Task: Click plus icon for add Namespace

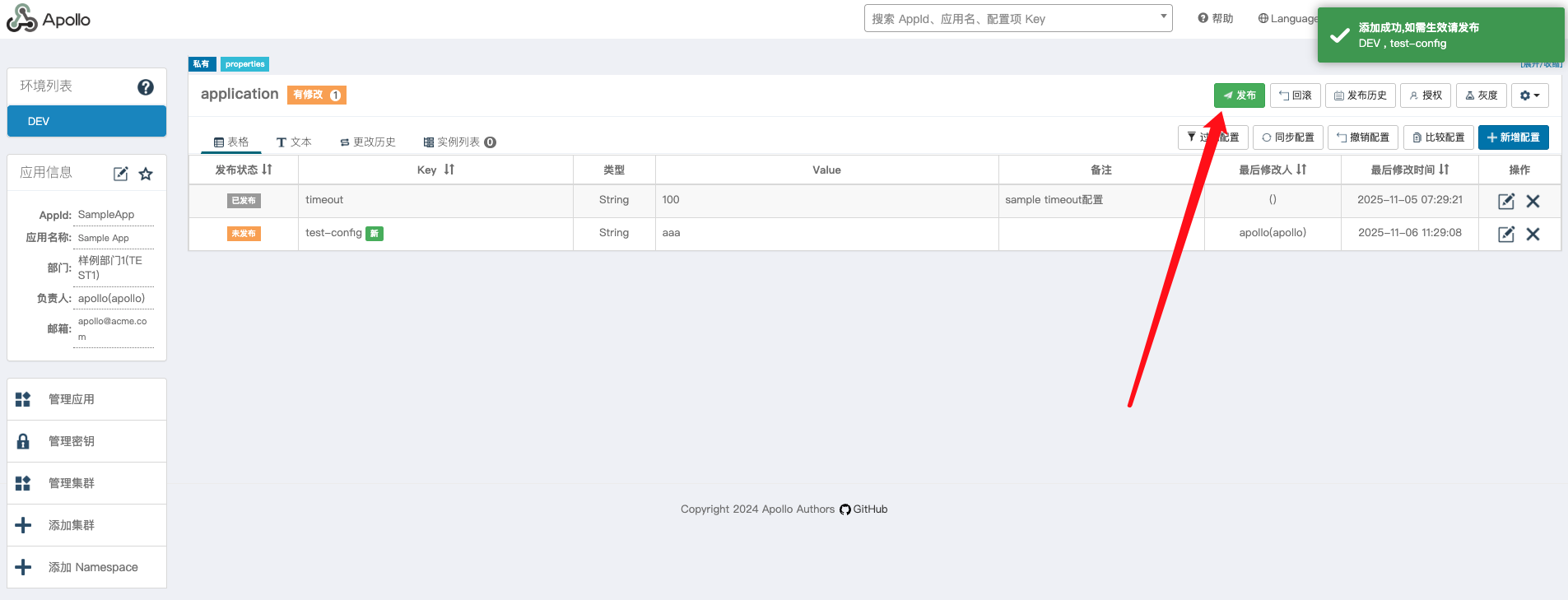Action: click(23, 567)
